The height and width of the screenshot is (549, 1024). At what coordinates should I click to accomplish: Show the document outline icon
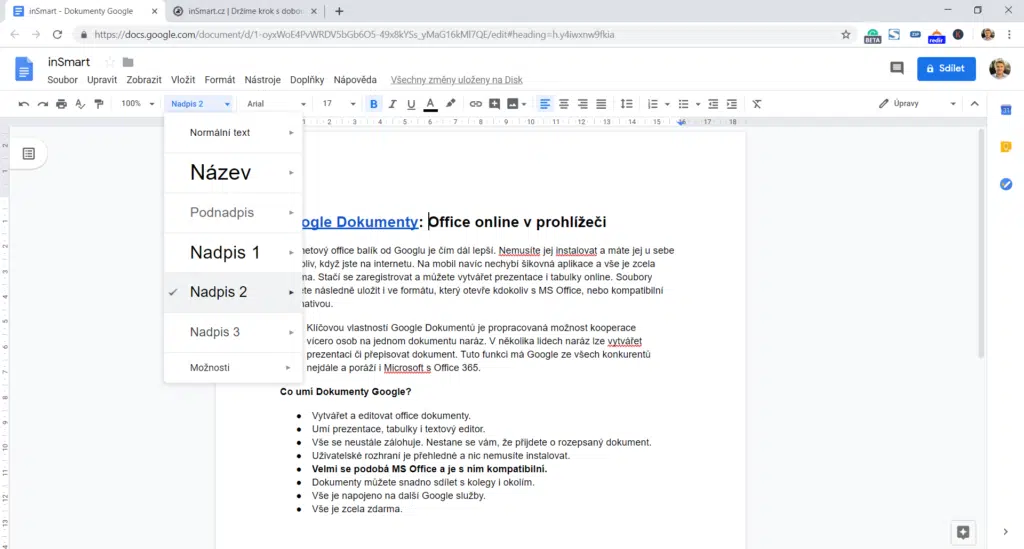click(x=28, y=153)
